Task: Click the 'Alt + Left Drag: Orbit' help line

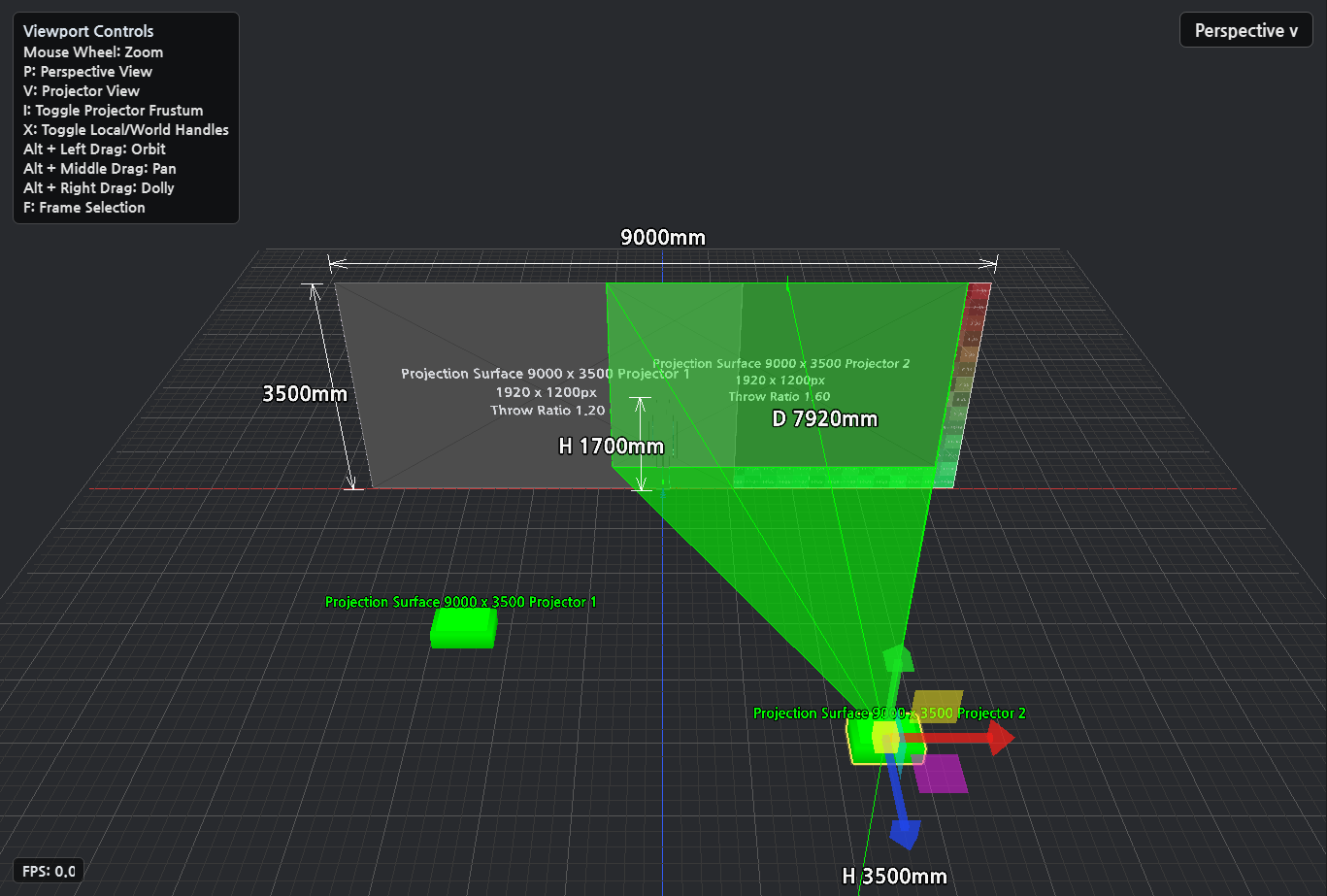Action: 94,149
